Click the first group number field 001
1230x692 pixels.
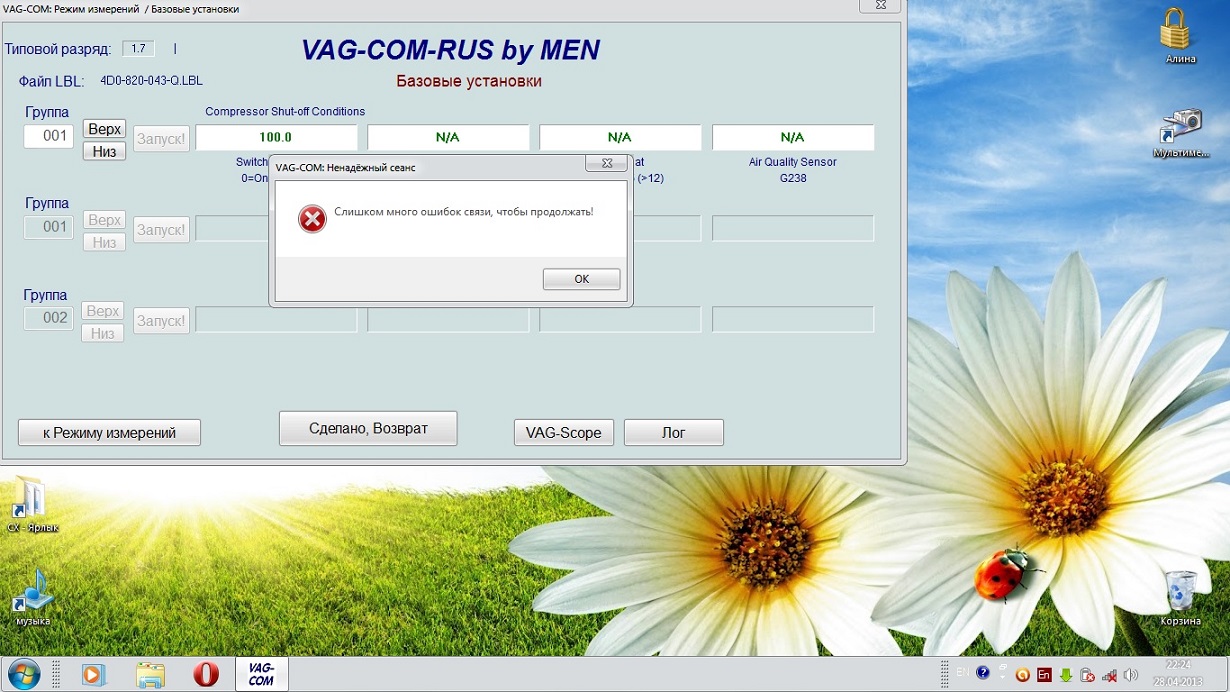point(49,136)
